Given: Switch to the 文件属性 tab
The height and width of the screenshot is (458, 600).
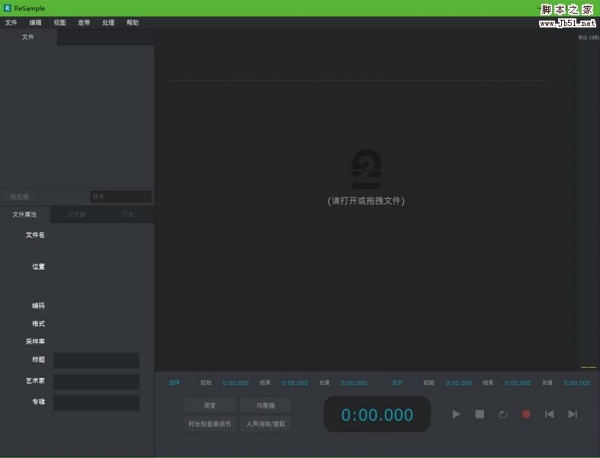Looking at the screenshot, I should pos(25,214).
